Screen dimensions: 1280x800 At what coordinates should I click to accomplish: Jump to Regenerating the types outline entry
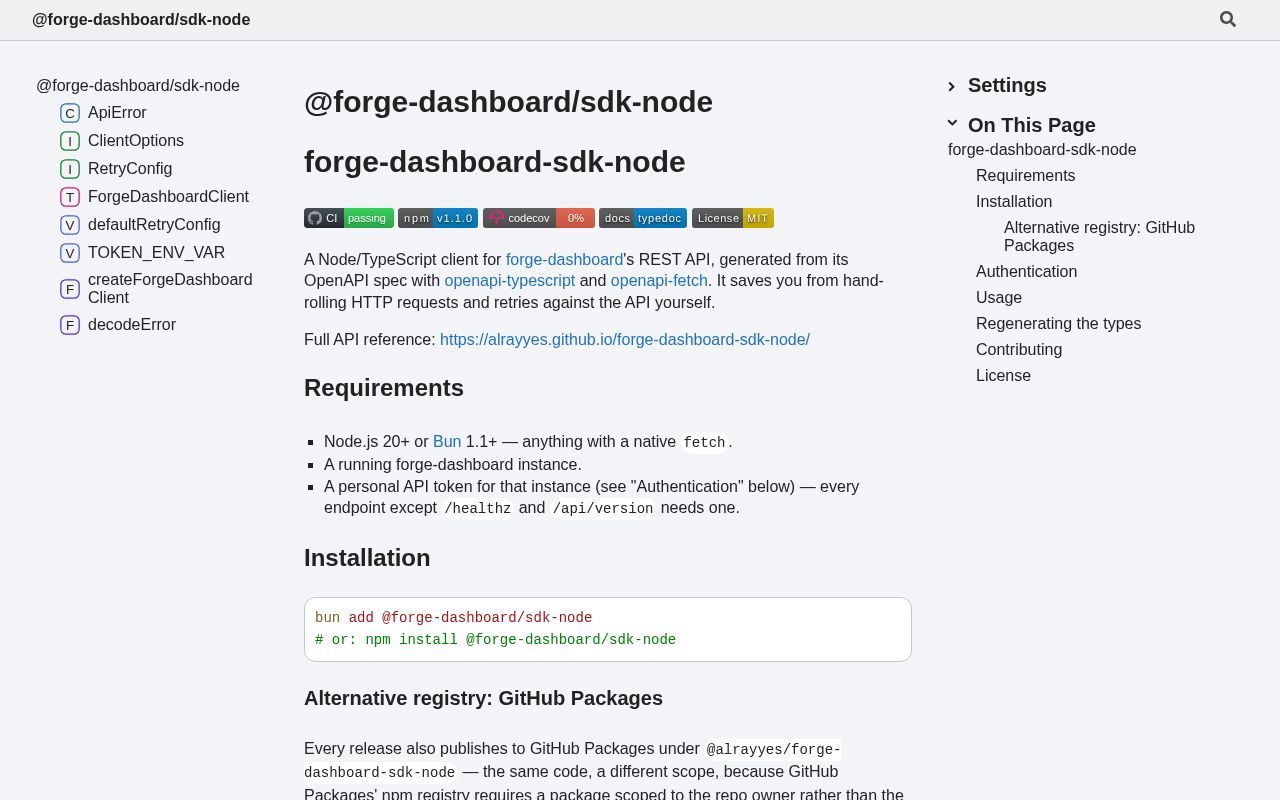[1058, 324]
